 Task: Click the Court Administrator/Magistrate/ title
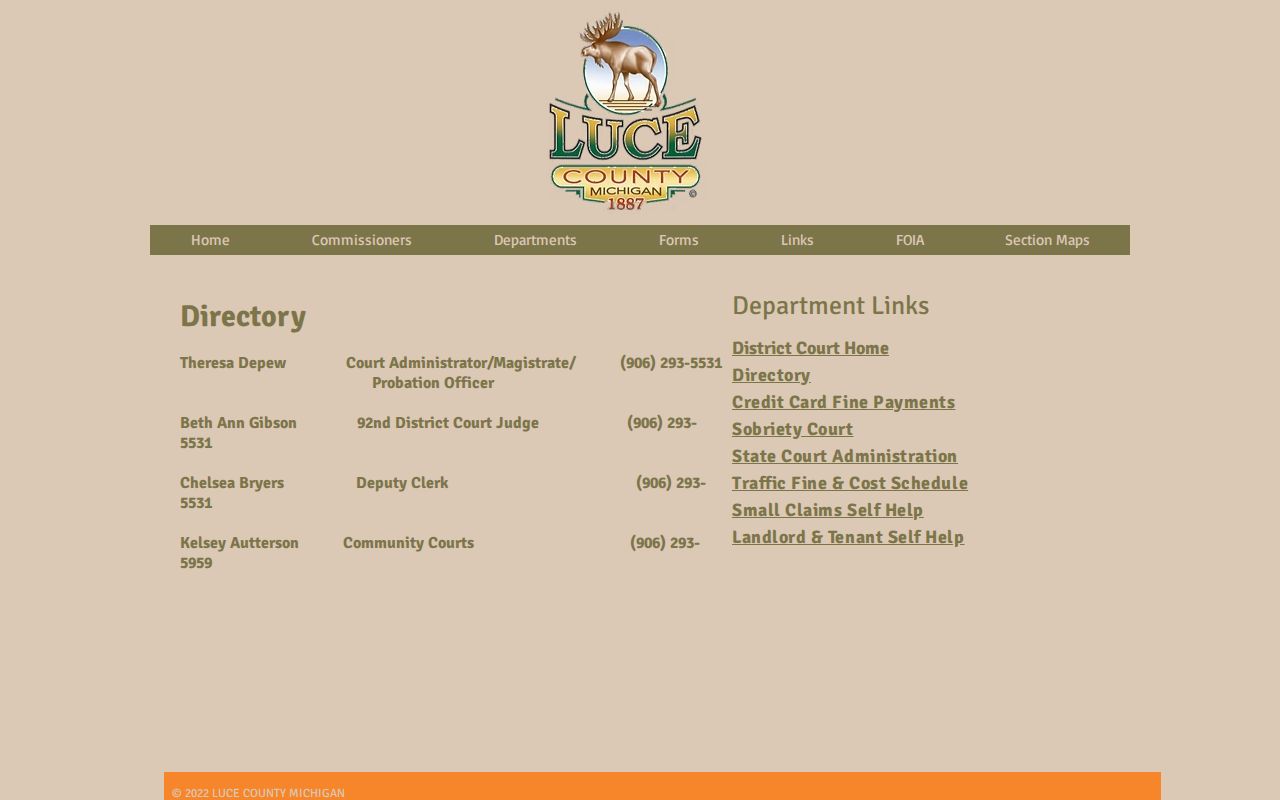pyautogui.click(x=461, y=363)
